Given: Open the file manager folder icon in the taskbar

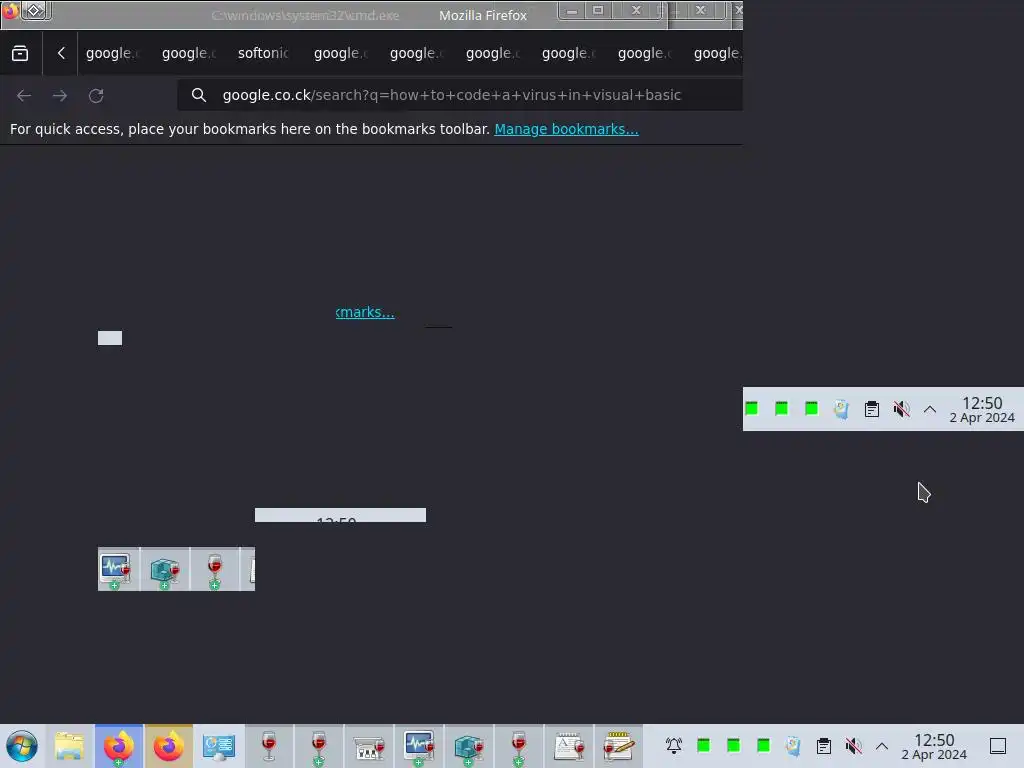Looking at the screenshot, I should tap(69, 746).
